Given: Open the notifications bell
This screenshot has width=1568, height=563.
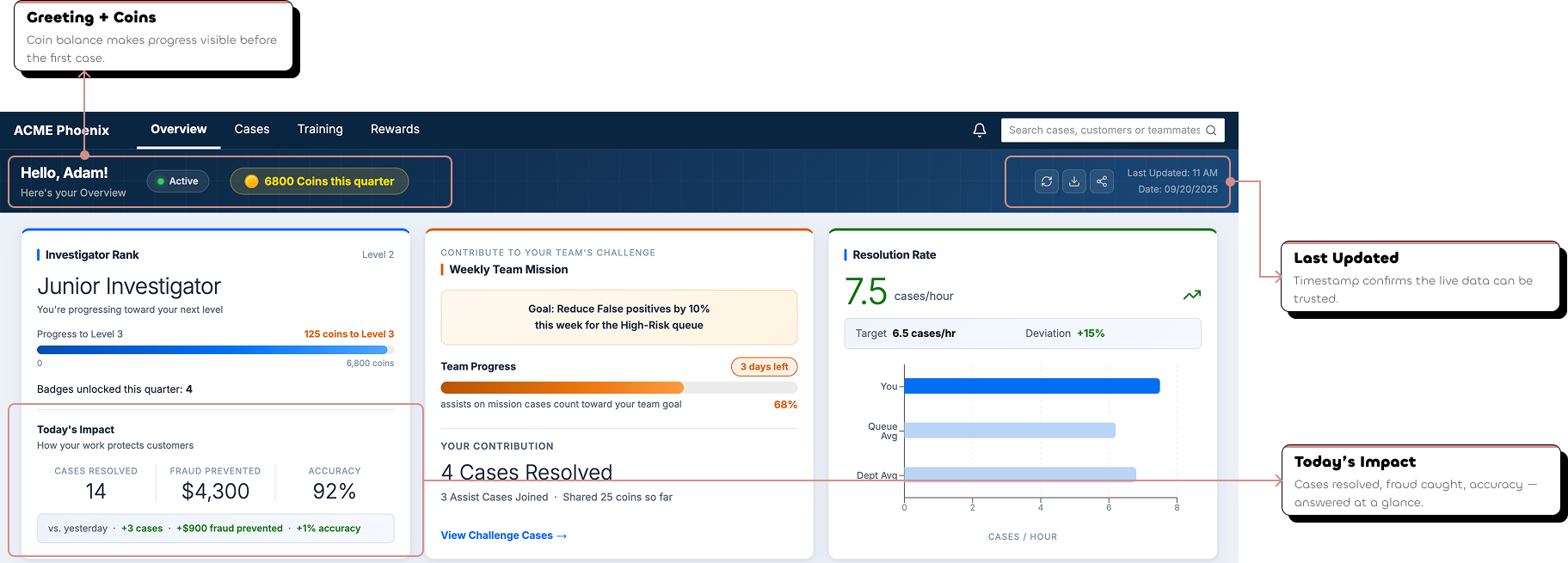Looking at the screenshot, I should [979, 130].
